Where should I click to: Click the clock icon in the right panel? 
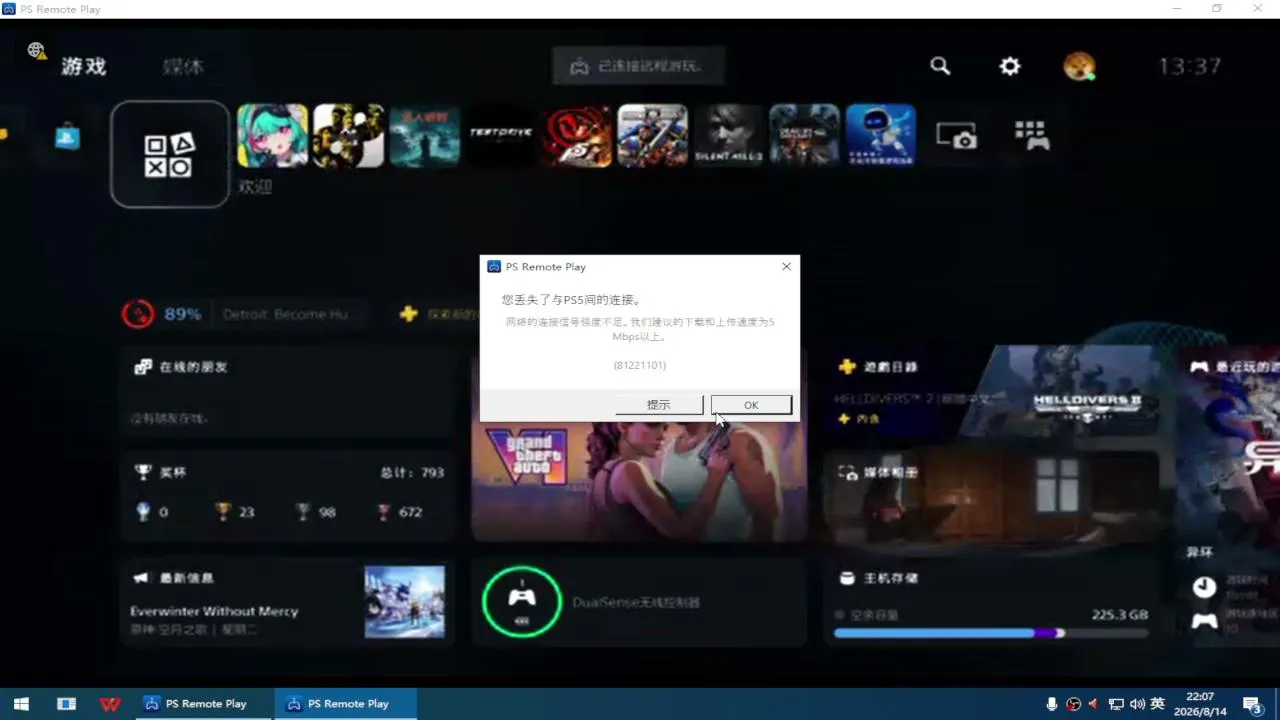(1204, 586)
